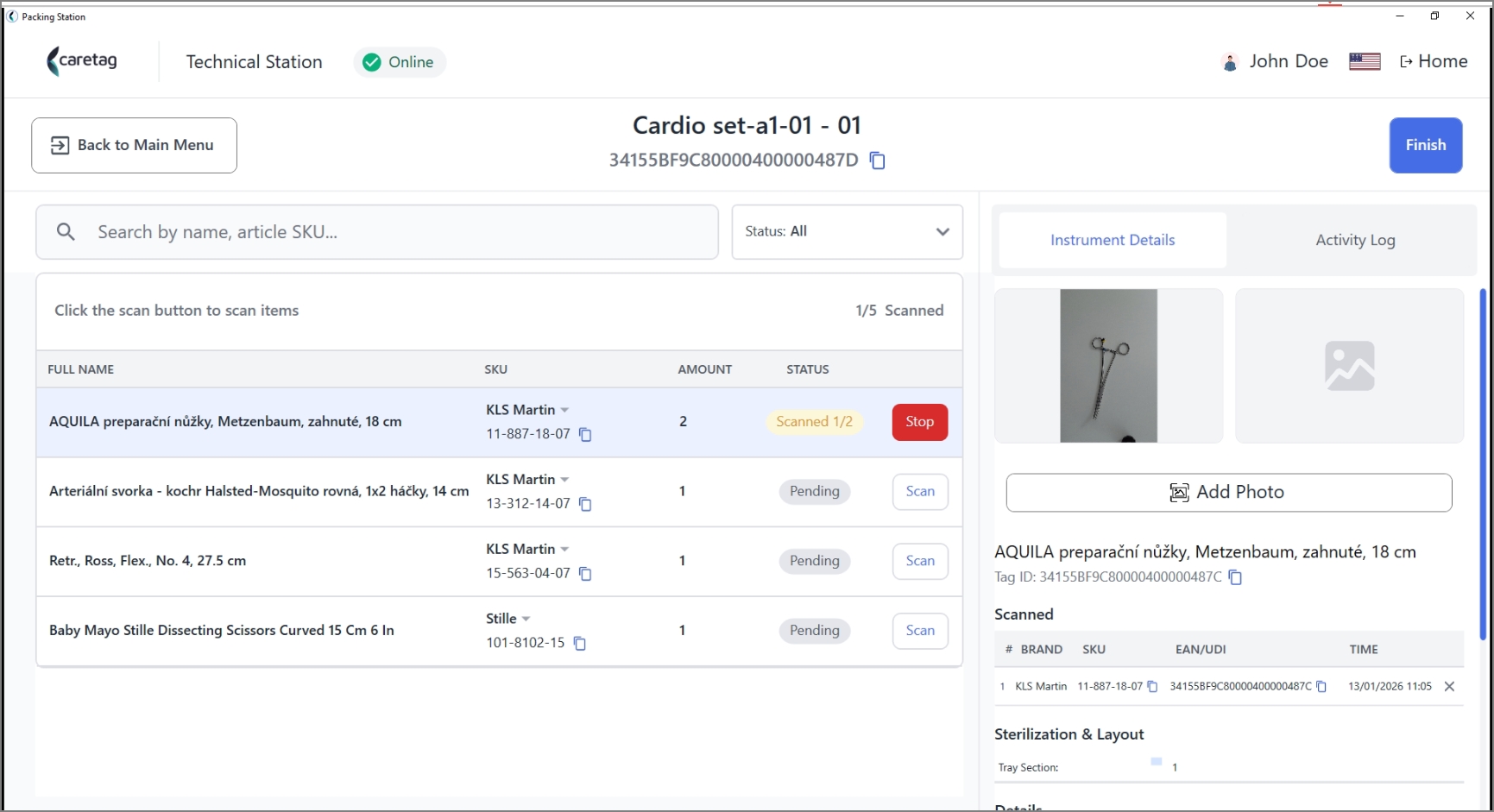
Task: Scan the Baby Mayo Stille scissors
Action: pos(920,631)
